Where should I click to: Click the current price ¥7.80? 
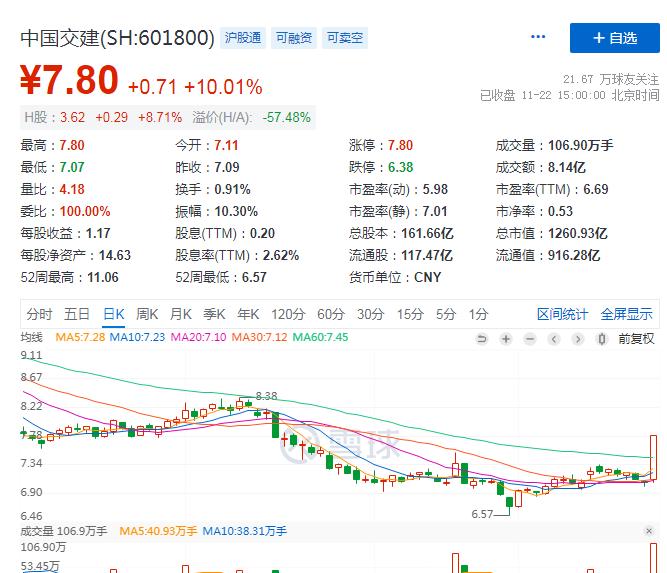click(x=69, y=80)
